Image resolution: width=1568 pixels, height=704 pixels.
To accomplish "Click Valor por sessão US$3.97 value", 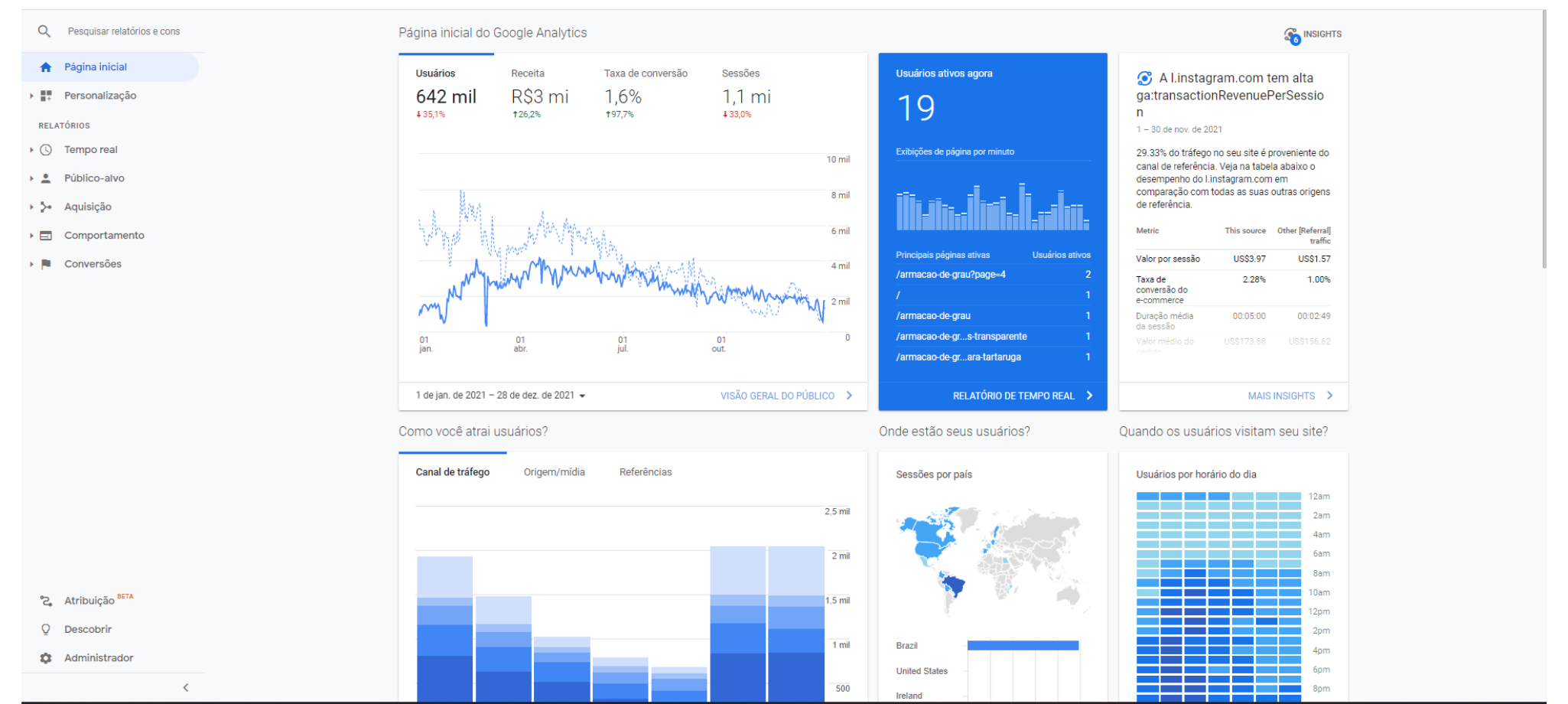I will [x=1249, y=259].
